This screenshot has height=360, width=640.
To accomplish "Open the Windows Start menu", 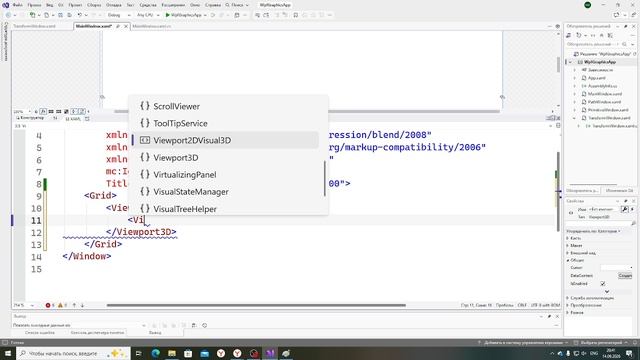I will pyautogui.click(x=8, y=353).
